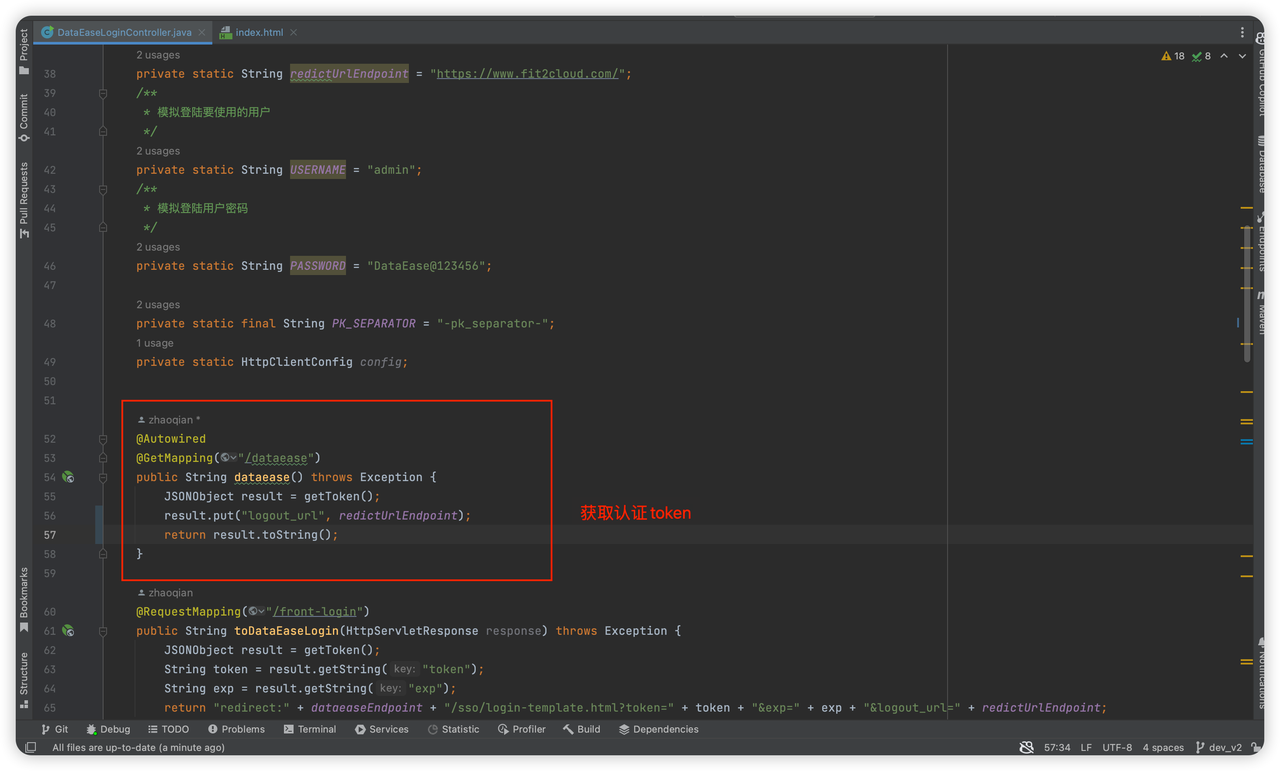Open the URL dropdown beside "/dataease" mapping

[229, 458]
